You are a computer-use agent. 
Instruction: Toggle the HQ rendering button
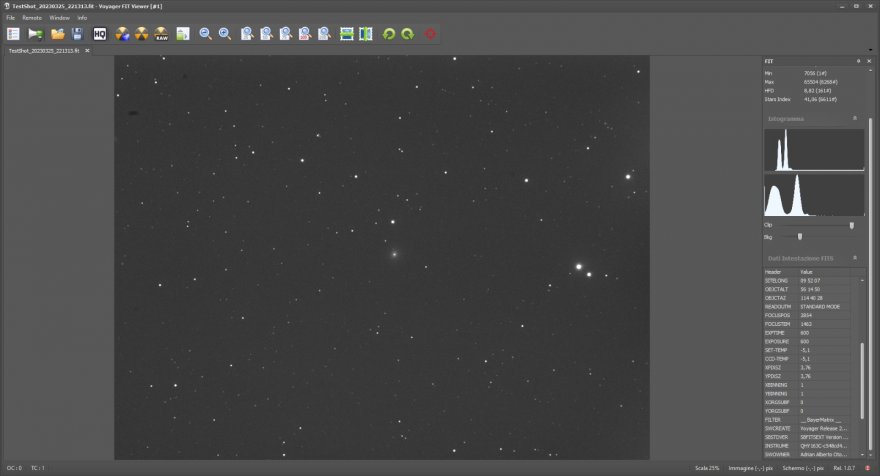click(x=100, y=34)
